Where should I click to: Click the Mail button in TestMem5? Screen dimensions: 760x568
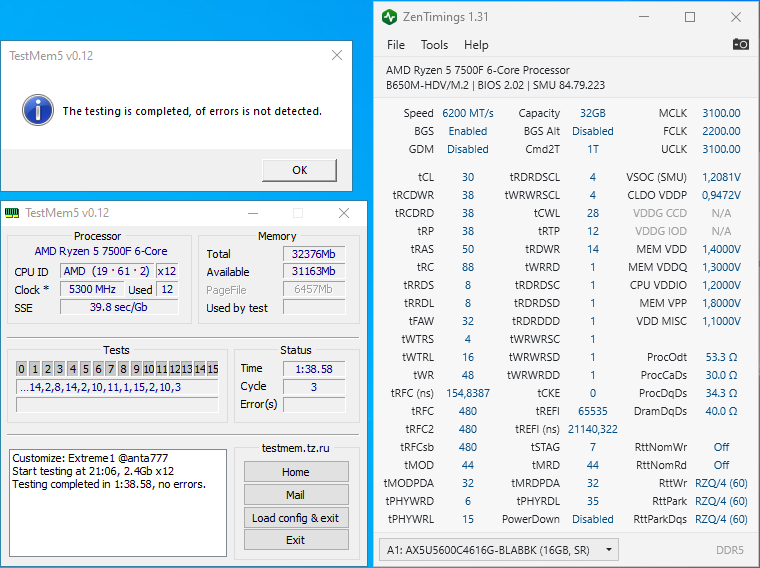coord(296,495)
